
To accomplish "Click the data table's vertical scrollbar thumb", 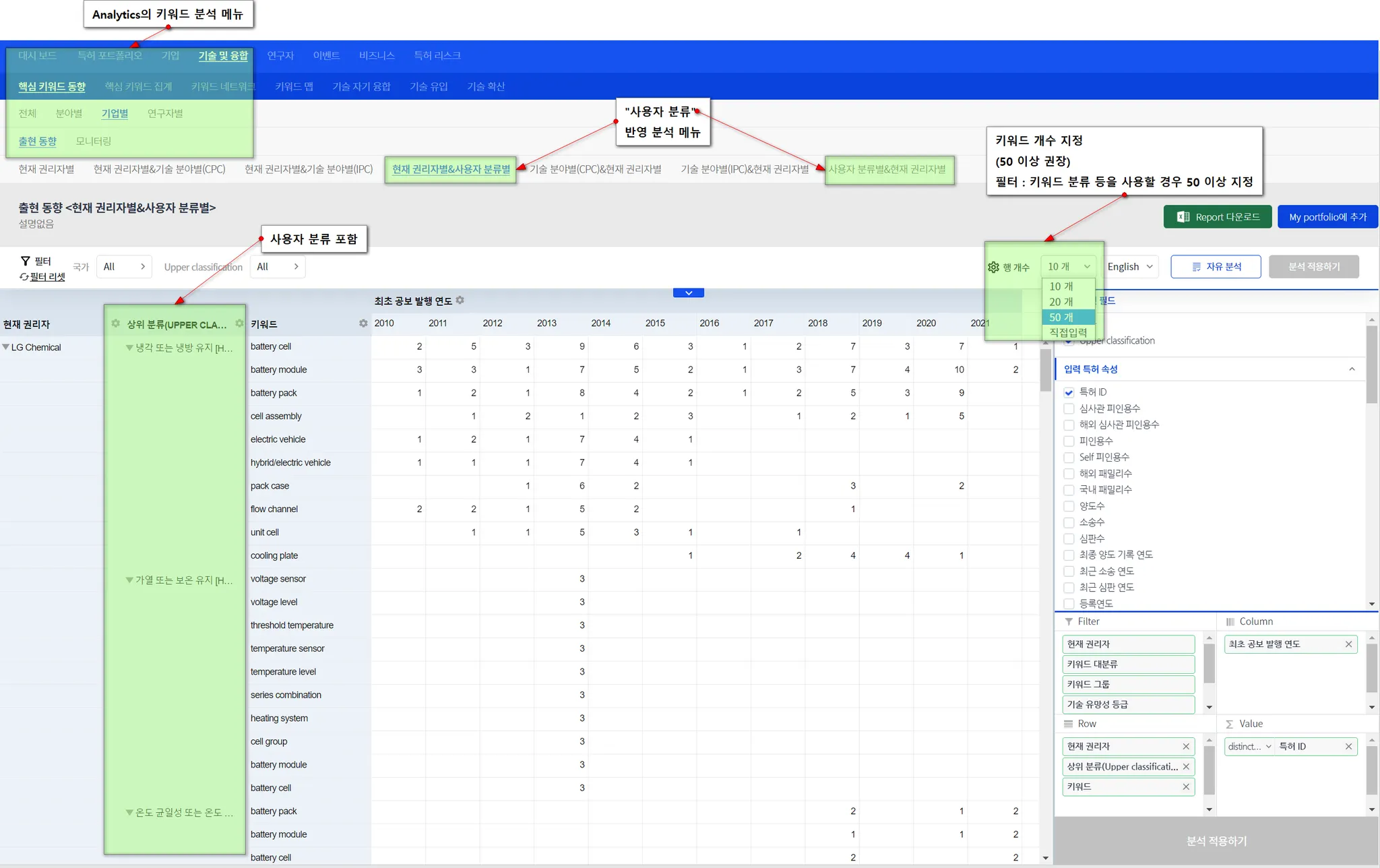I will [1045, 369].
